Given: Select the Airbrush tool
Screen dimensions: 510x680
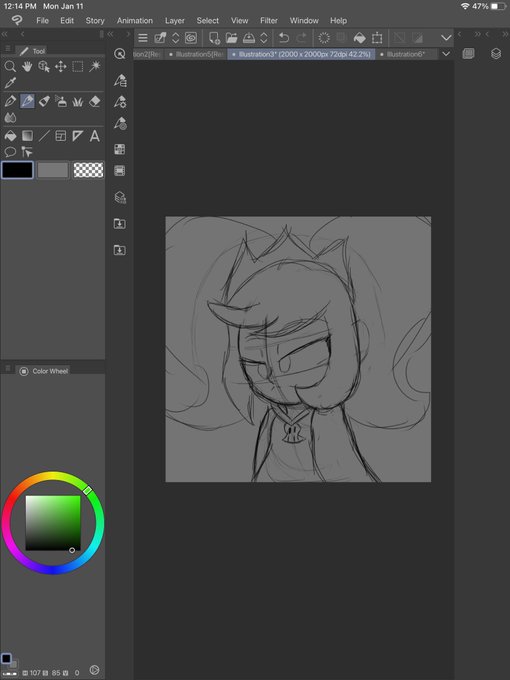Looking at the screenshot, I should [61, 101].
